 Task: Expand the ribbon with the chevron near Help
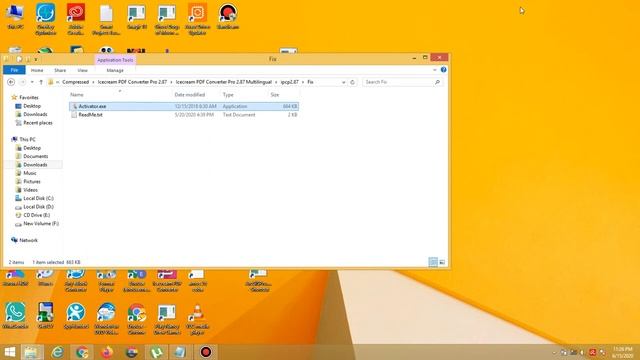point(435,70)
